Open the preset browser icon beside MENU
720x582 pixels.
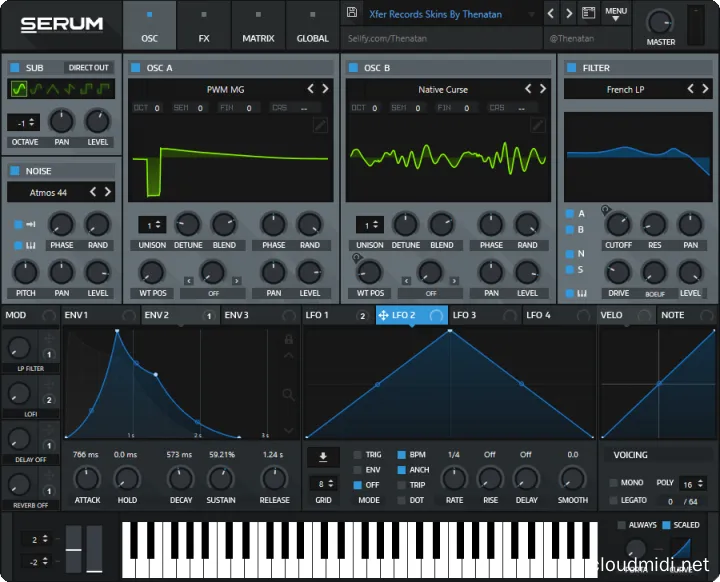pos(588,14)
